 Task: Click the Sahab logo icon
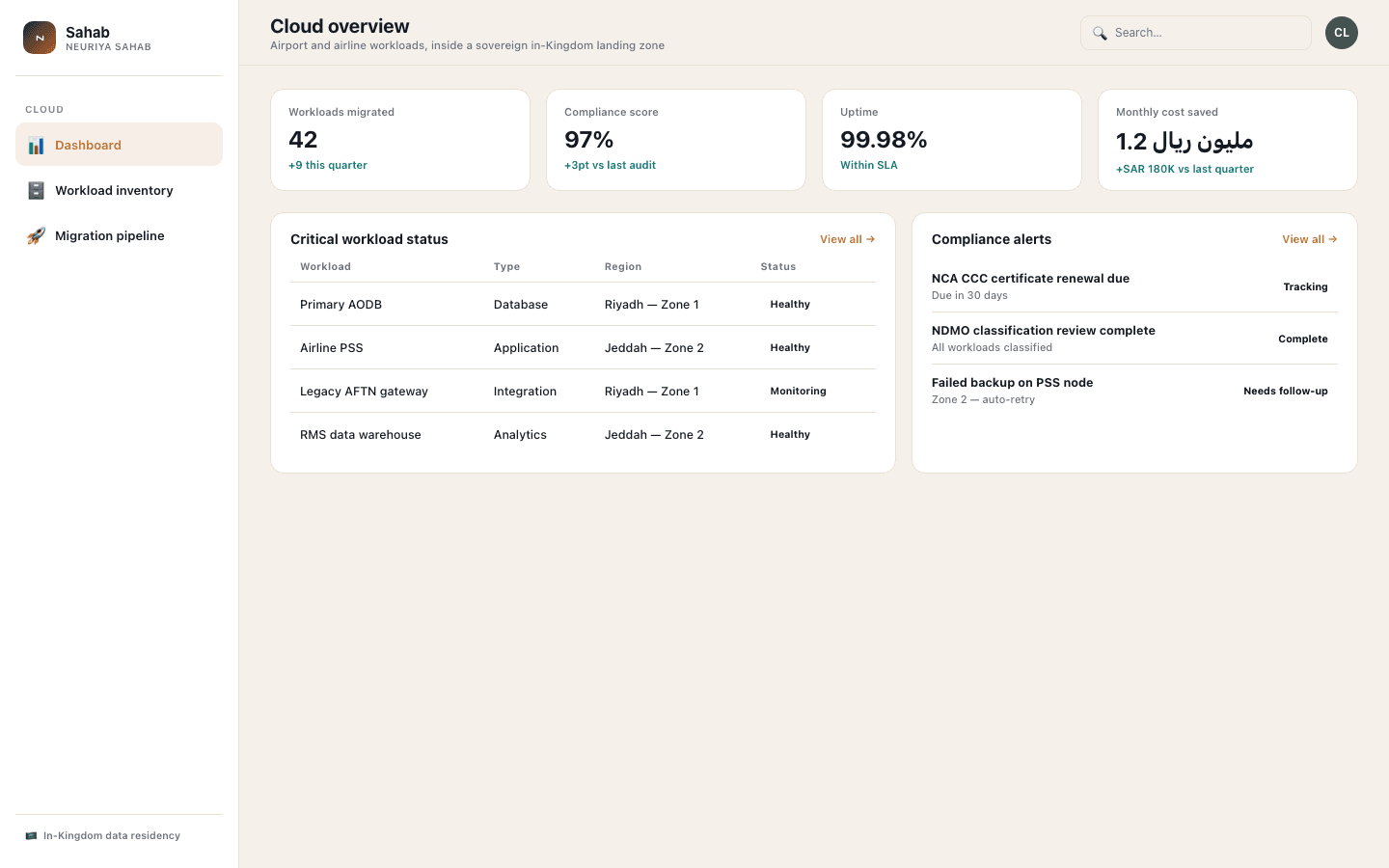point(40,38)
